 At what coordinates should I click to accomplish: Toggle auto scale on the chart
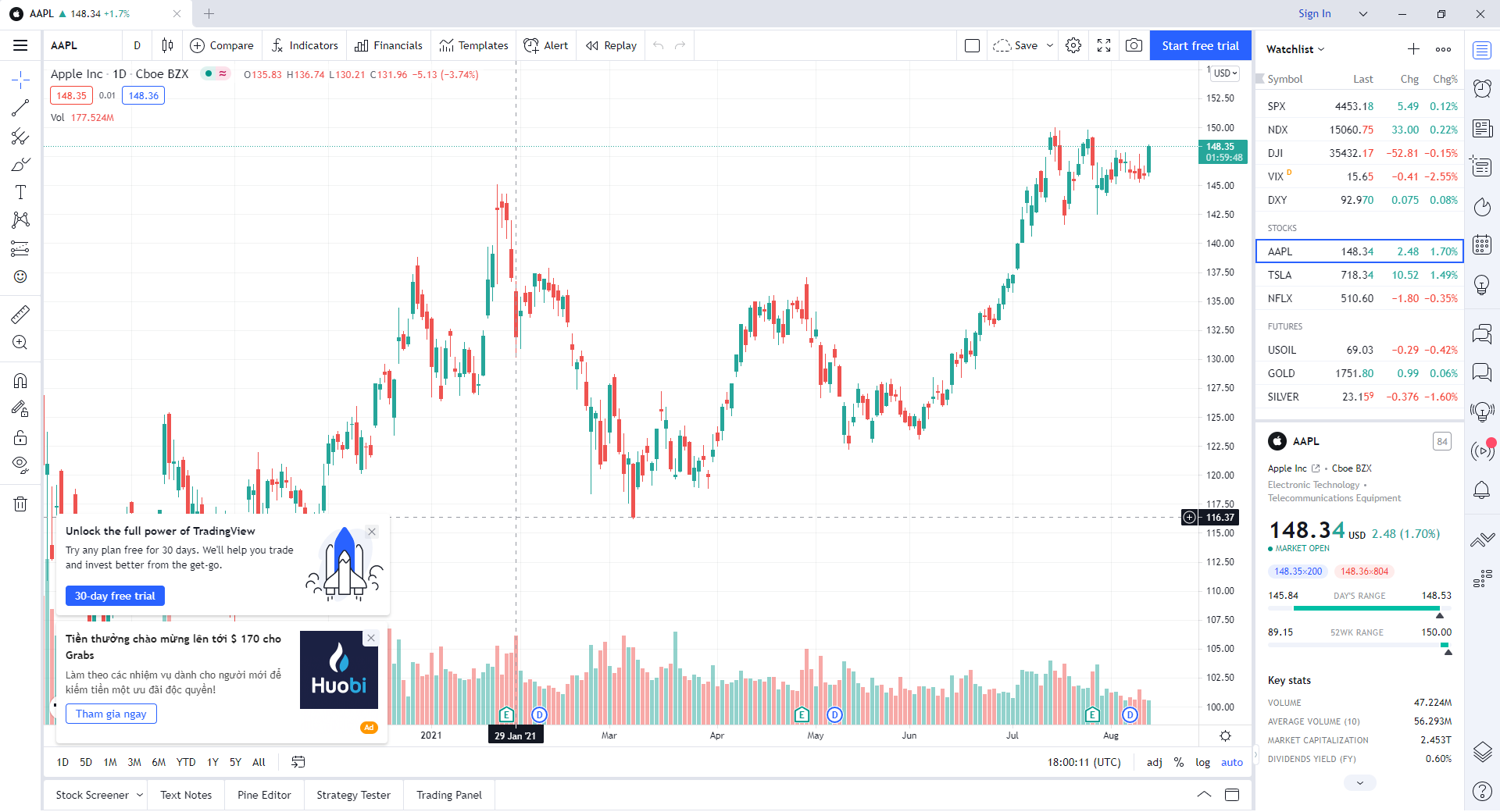1232,762
